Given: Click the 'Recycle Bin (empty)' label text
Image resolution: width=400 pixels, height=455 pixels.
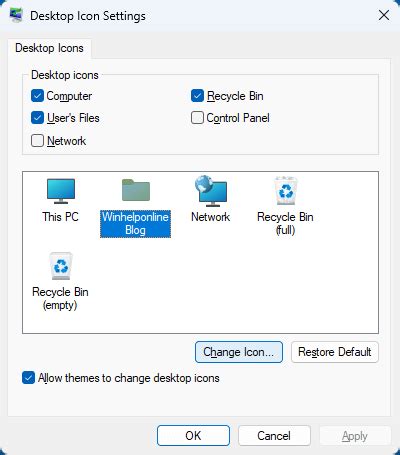Looking at the screenshot, I should (60, 299).
